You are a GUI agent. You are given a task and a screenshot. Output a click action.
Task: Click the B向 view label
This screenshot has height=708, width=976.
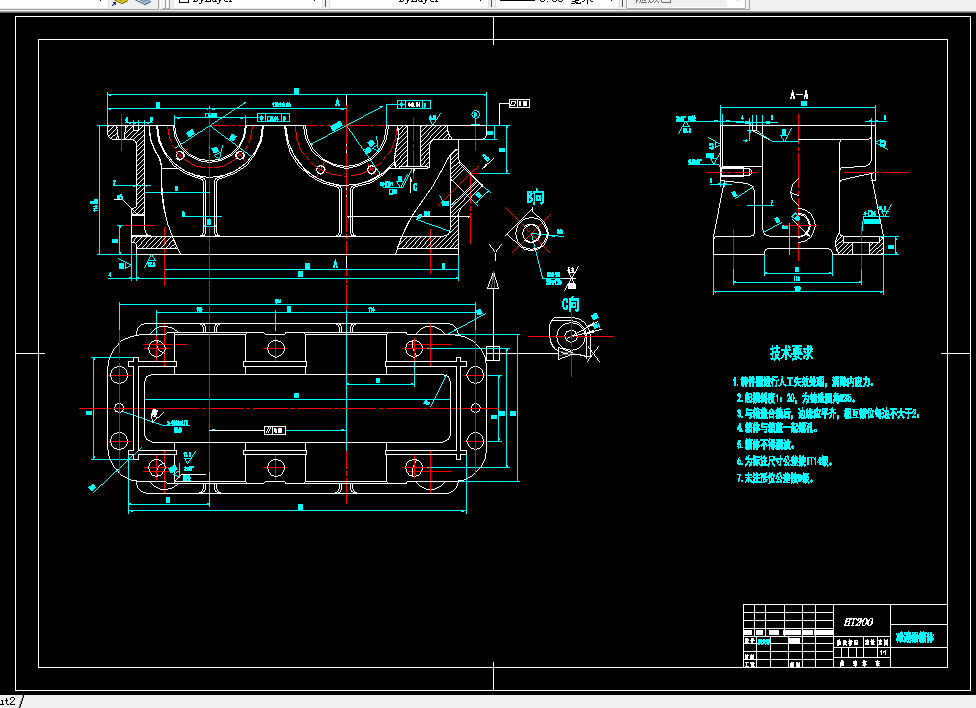(535, 197)
